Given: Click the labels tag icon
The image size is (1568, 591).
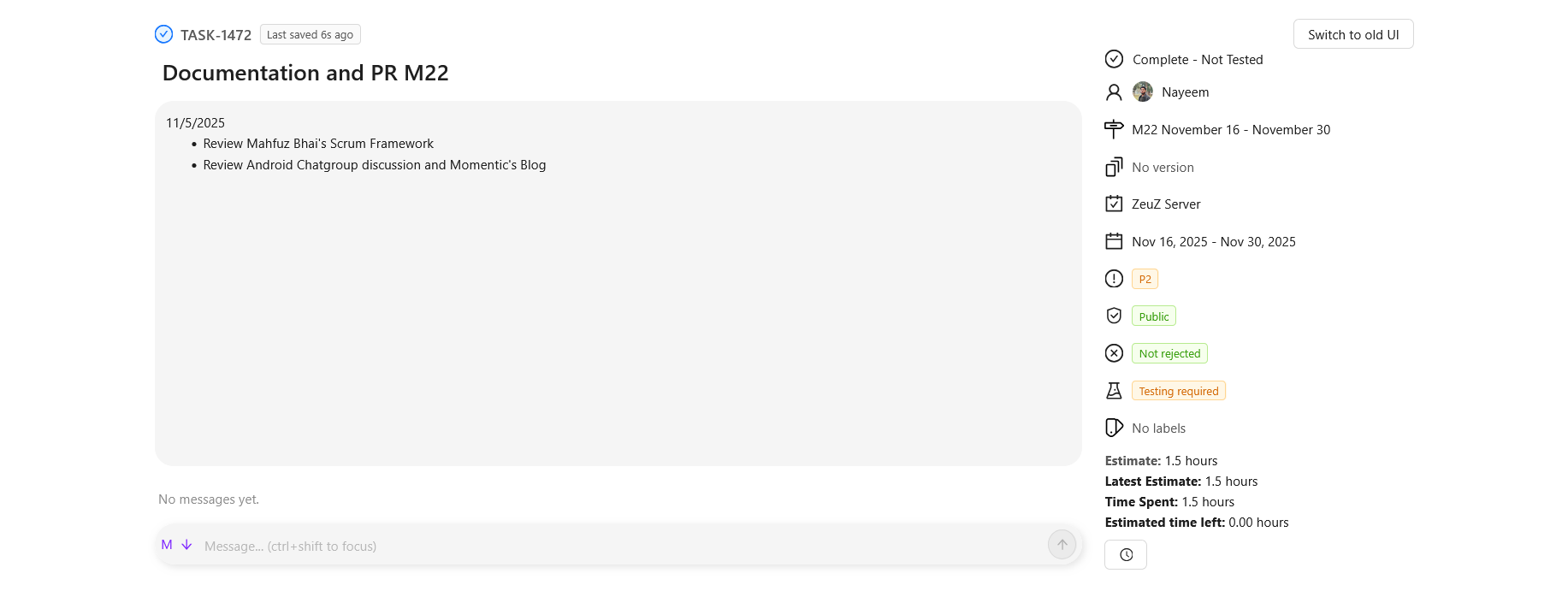Looking at the screenshot, I should click(1114, 428).
